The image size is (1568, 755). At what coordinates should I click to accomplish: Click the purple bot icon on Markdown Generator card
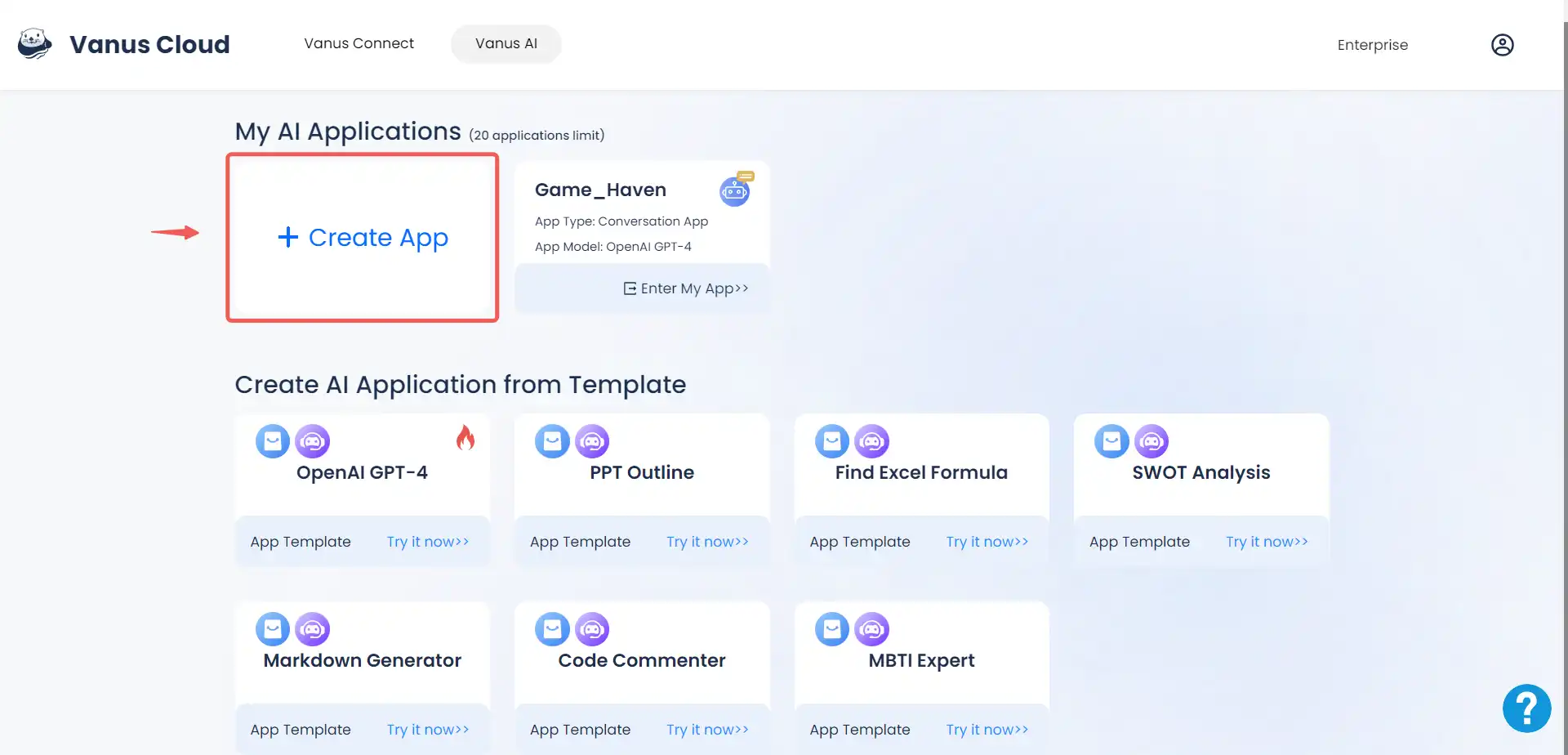click(x=312, y=629)
